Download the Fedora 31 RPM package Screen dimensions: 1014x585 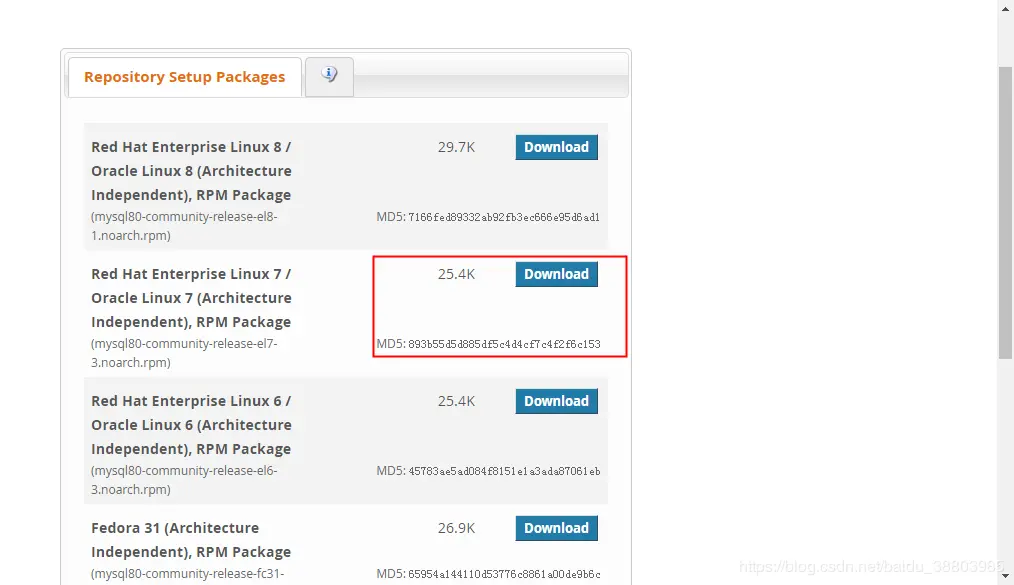(x=556, y=528)
